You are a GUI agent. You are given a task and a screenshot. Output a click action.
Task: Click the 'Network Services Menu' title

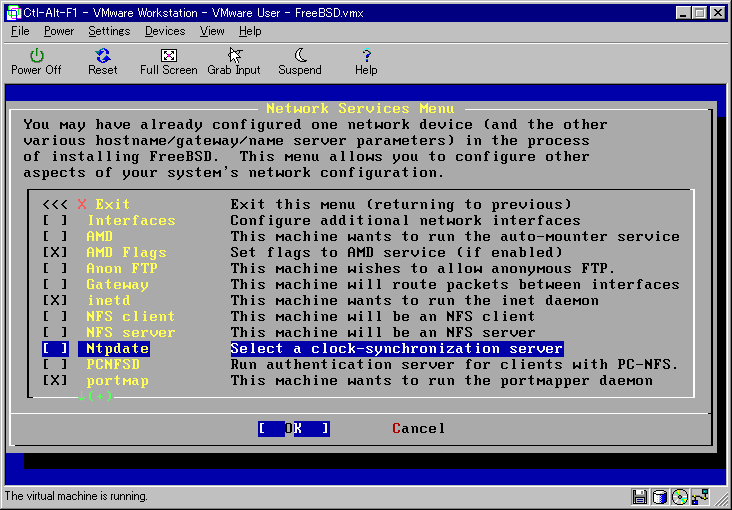[360, 109]
